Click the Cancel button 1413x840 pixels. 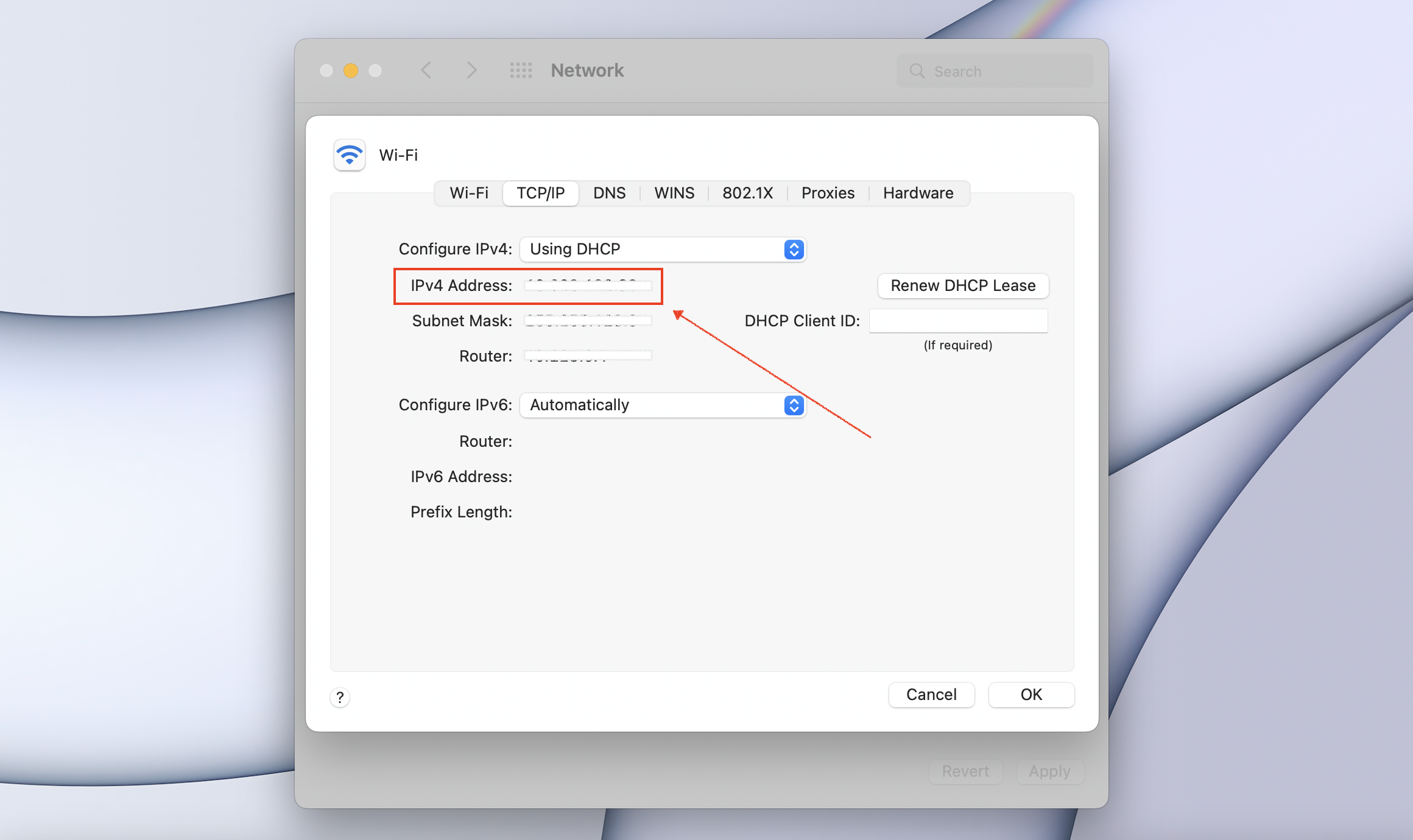[931, 695]
